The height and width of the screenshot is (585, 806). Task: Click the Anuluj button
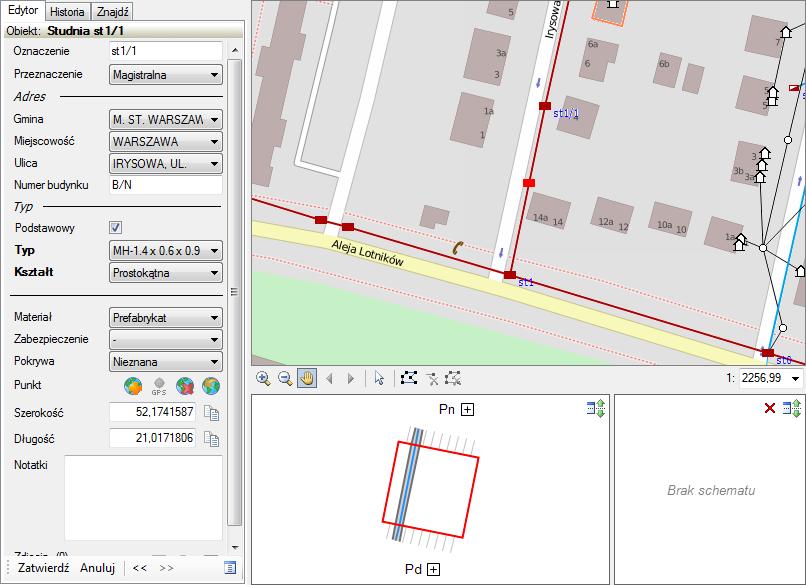(98, 568)
